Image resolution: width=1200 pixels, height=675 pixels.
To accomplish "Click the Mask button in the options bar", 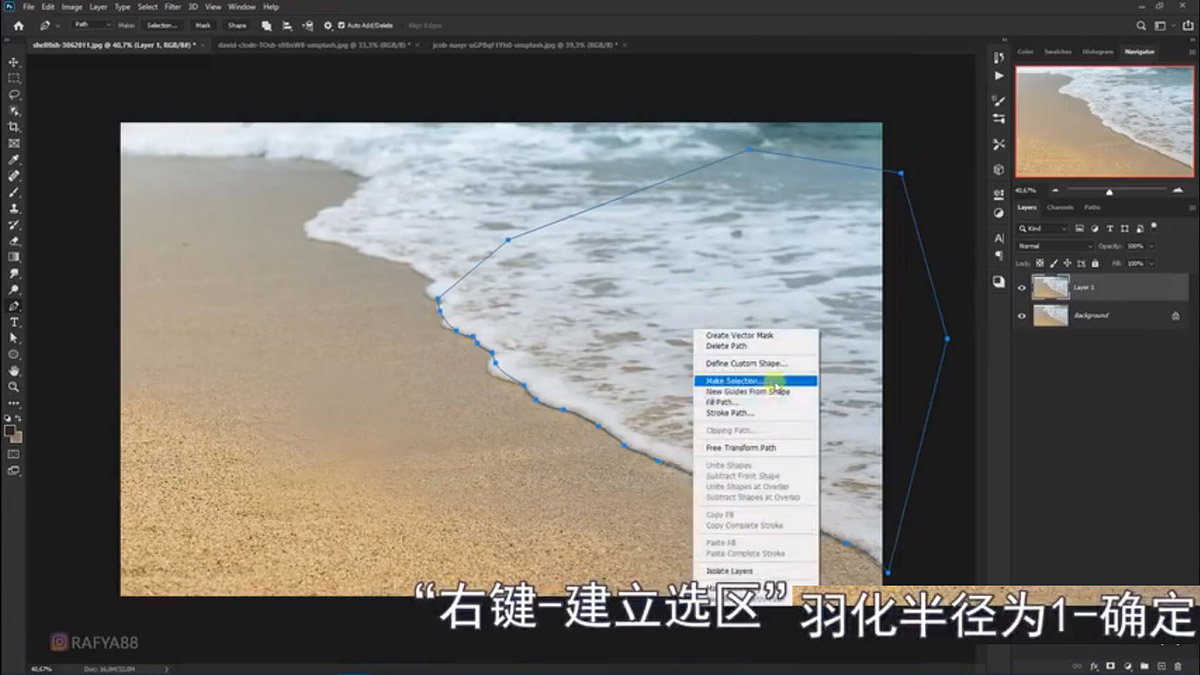I will [204, 27].
